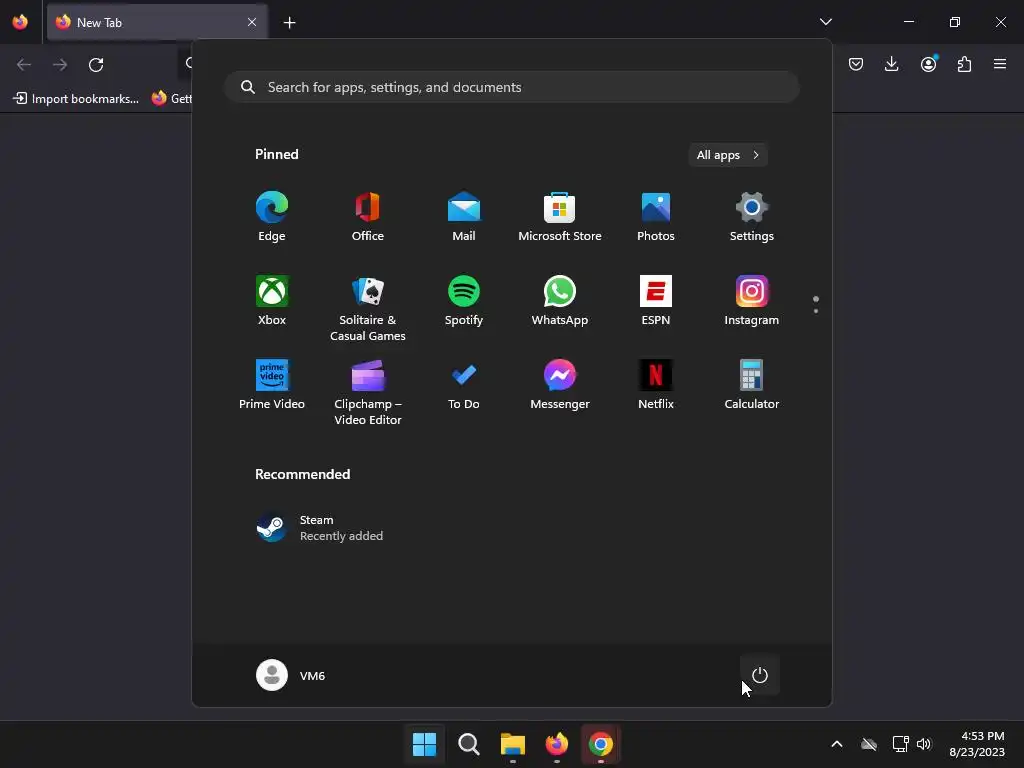Open the Edge pinned app
1024x768 pixels.
click(272, 217)
